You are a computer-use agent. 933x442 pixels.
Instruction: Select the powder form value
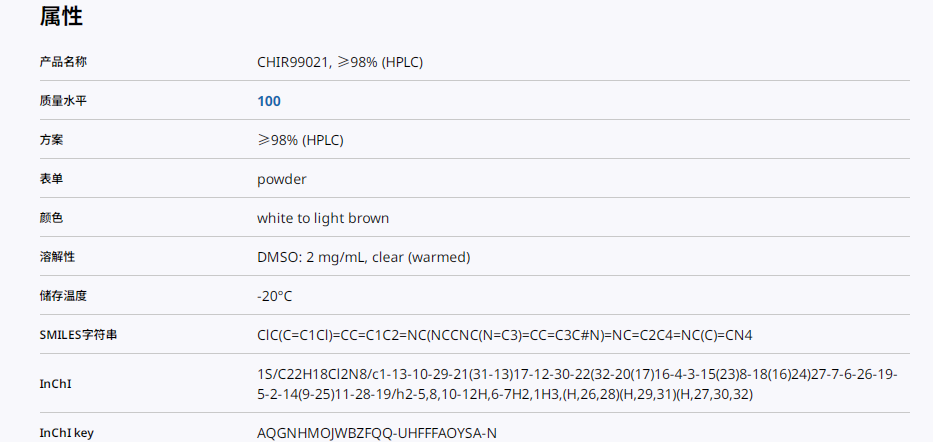[x=281, y=179]
